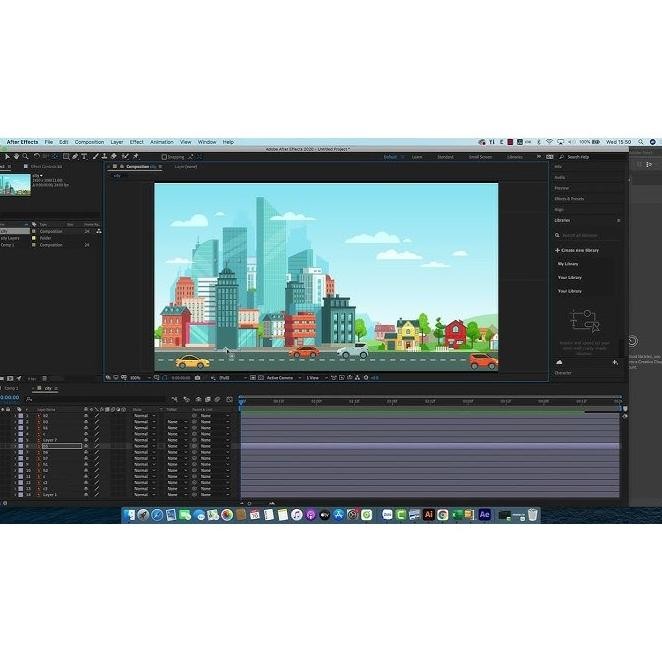
Task: Expand the Audio panel header
Action: pyautogui.click(x=560, y=177)
